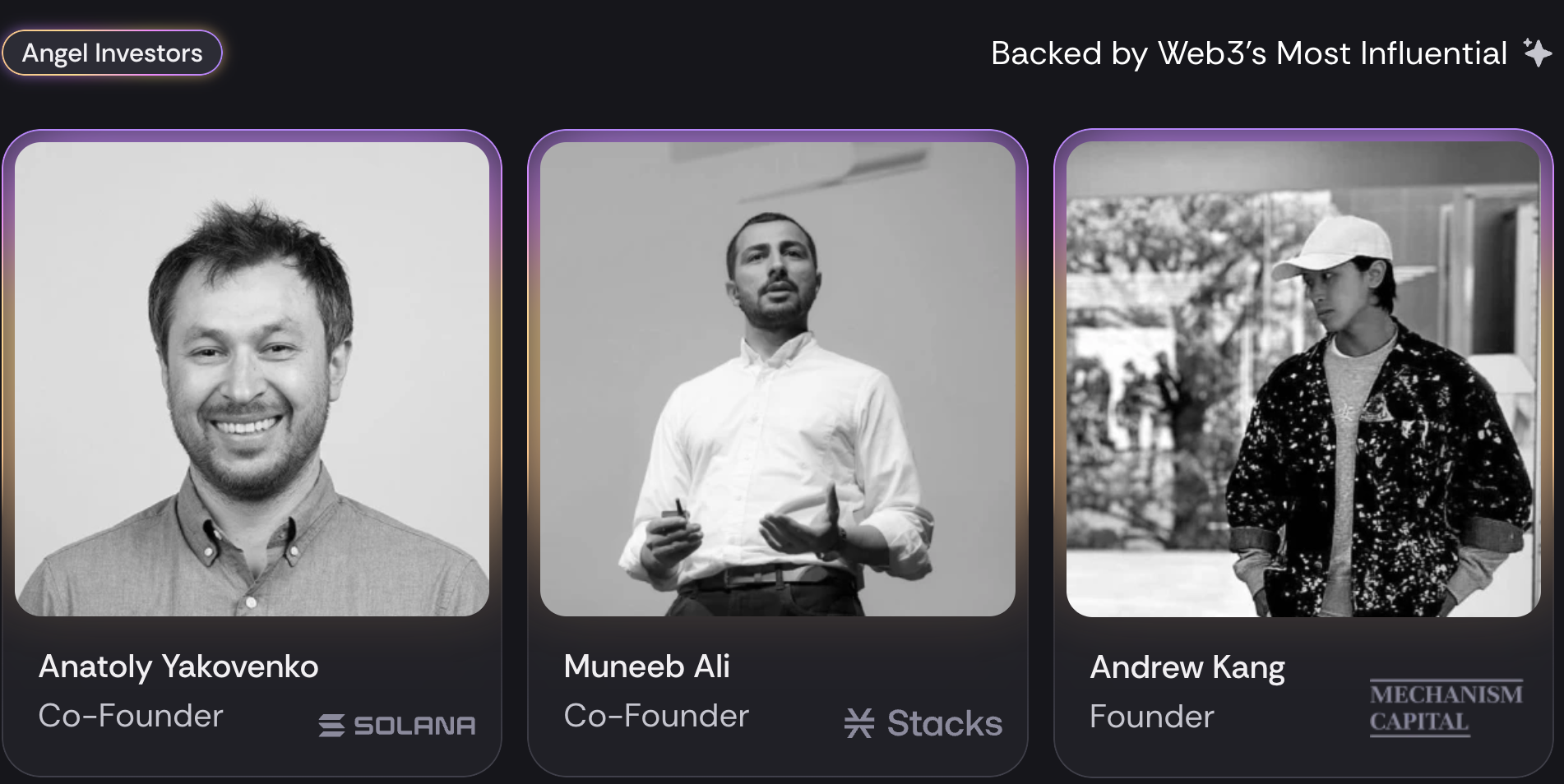Select the "Backed by Web3's Most Influential" heading
This screenshot has width=1564, height=784.
pyautogui.click(x=1248, y=53)
